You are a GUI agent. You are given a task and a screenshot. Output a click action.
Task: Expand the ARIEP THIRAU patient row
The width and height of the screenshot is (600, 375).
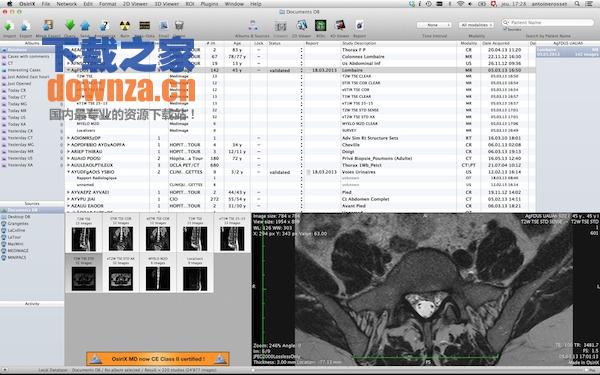click(x=68, y=152)
